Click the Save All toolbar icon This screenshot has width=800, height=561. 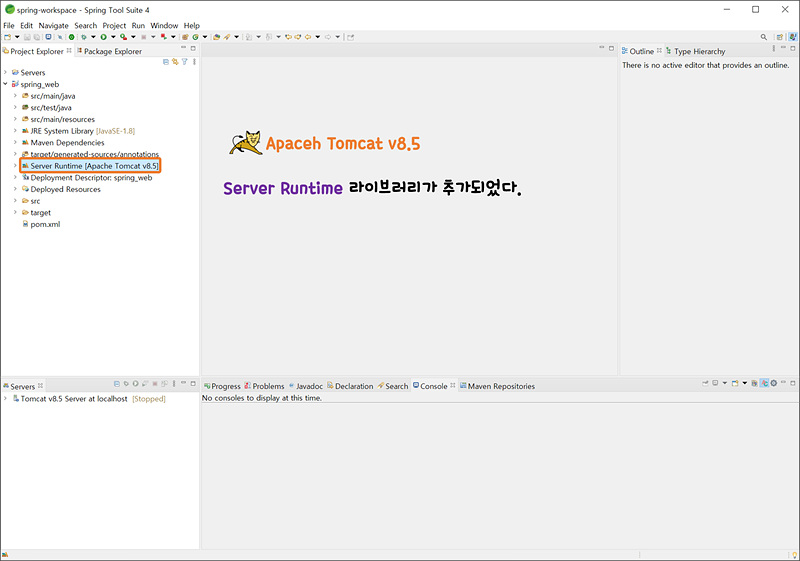37,37
